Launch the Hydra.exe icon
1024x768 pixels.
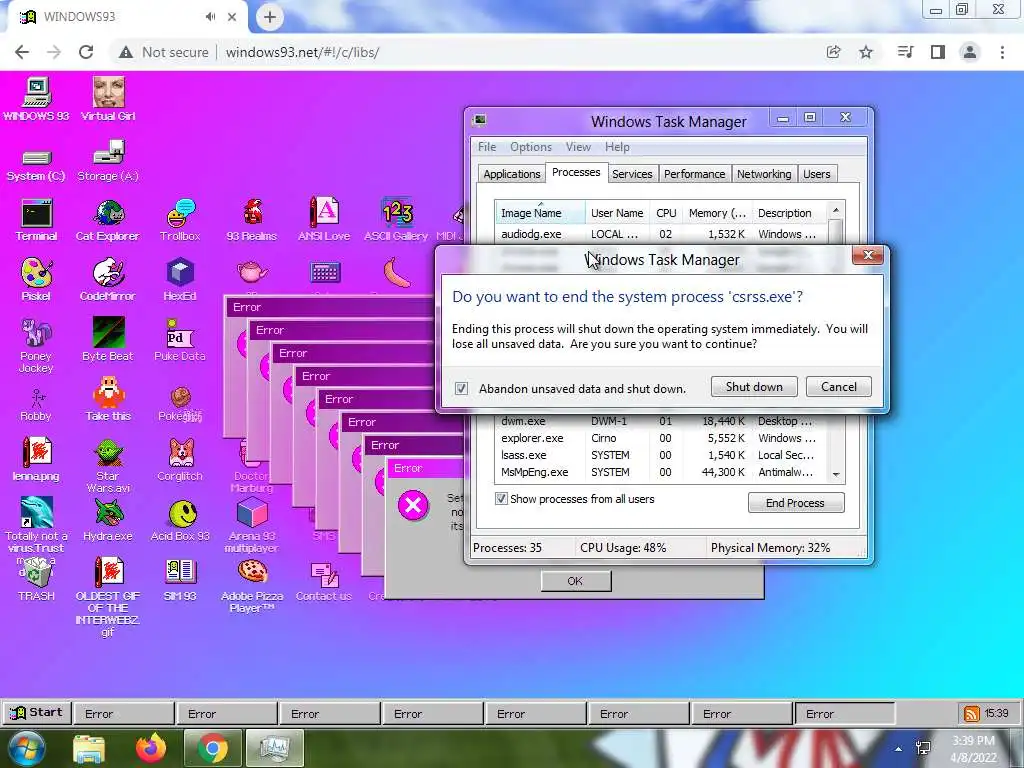point(108,520)
